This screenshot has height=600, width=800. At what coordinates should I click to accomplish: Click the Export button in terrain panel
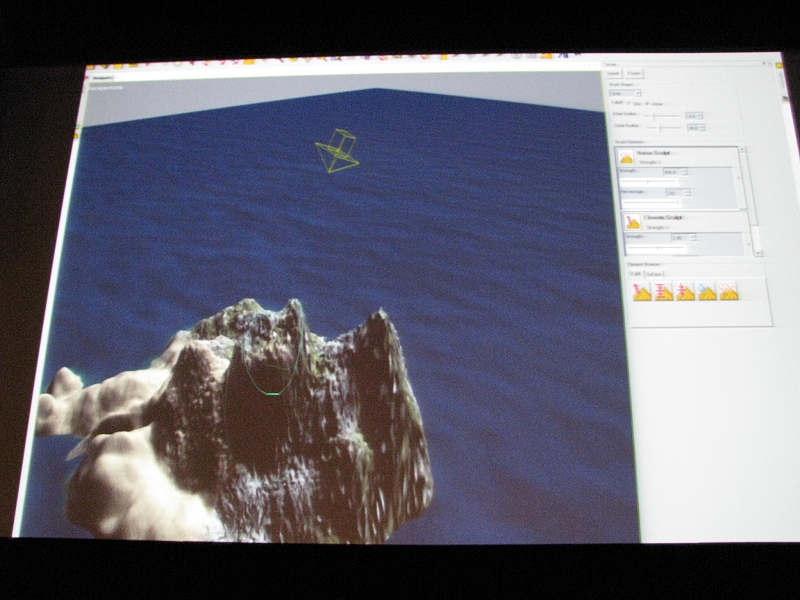[634, 73]
